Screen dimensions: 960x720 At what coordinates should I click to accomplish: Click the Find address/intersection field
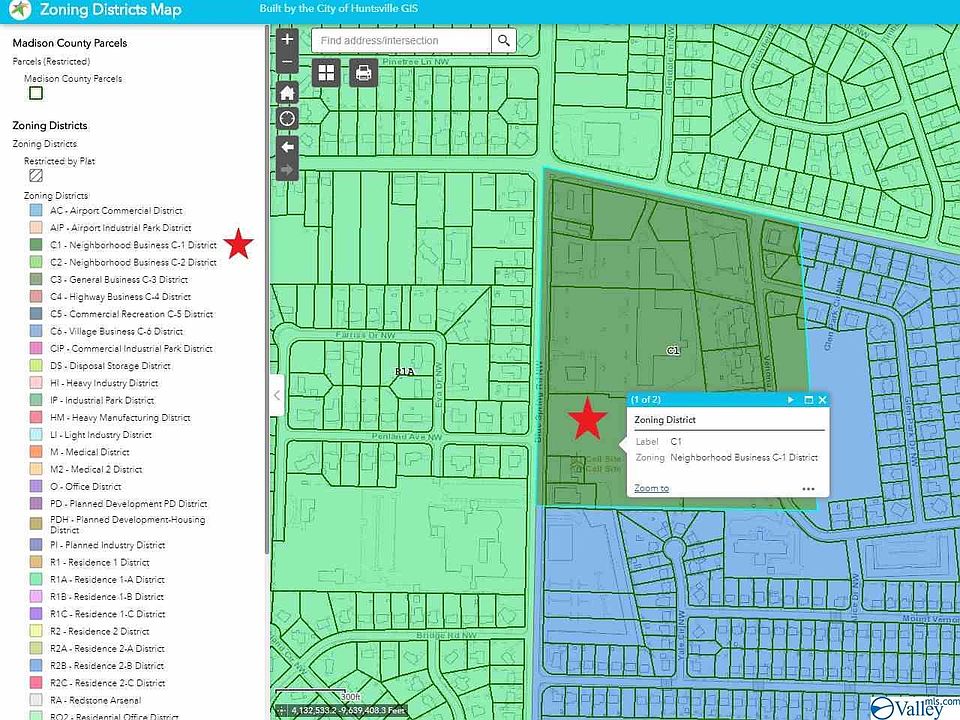pyautogui.click(x=401, y=41)
